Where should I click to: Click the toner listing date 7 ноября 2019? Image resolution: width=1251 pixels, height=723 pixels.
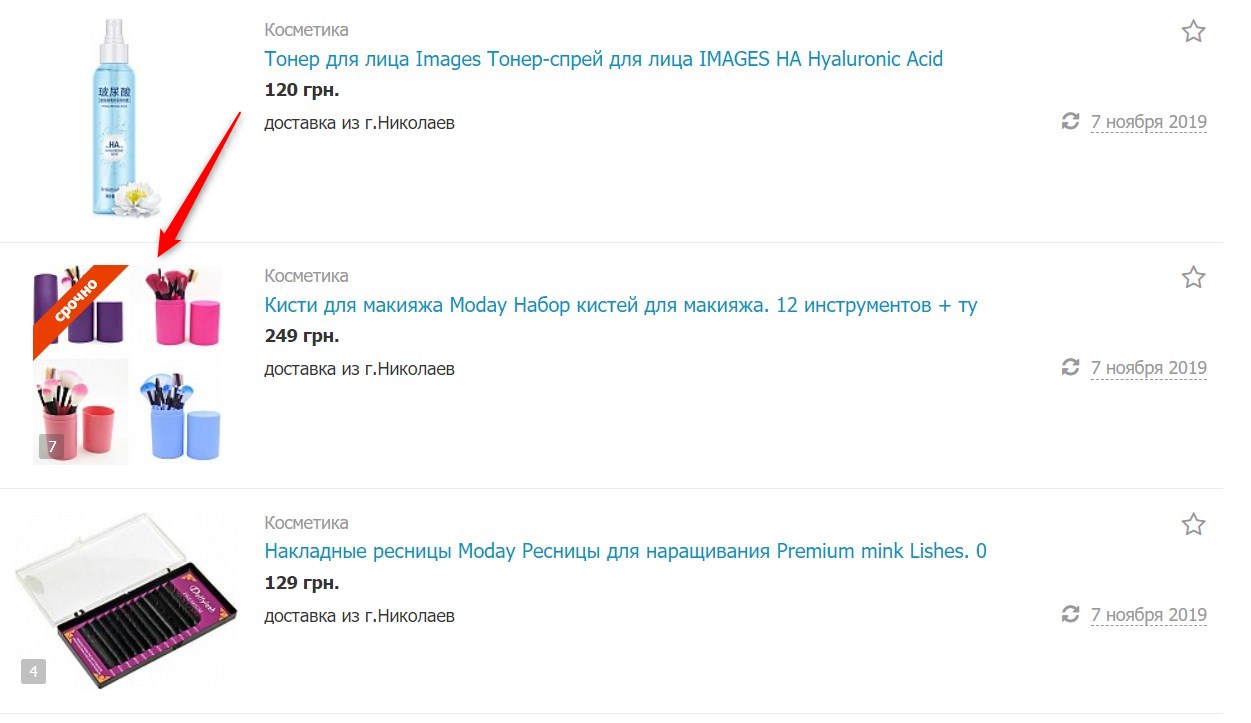(x=1148, y=122)
